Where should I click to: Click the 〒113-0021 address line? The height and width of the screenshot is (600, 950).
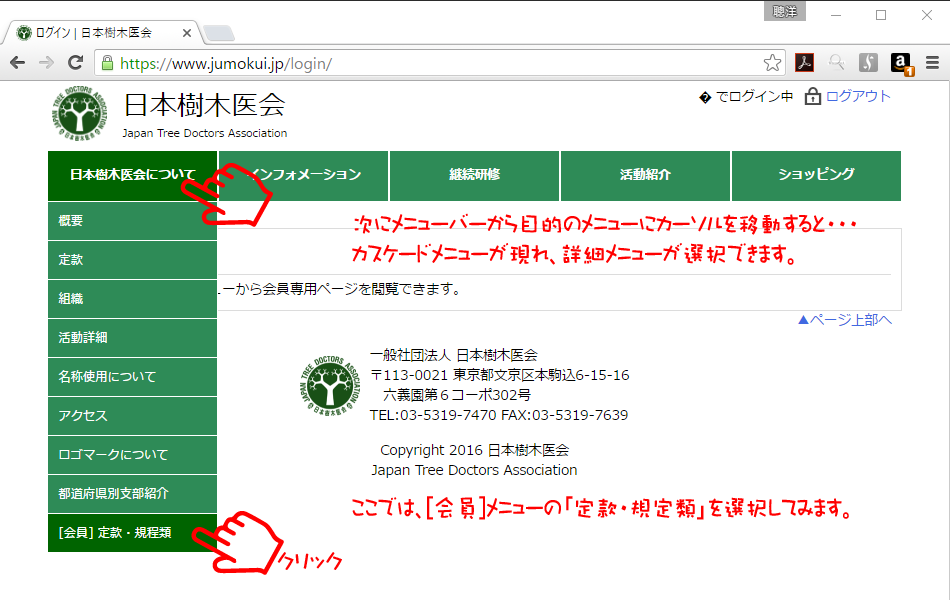pyautogui.click(x=499, y=375)
